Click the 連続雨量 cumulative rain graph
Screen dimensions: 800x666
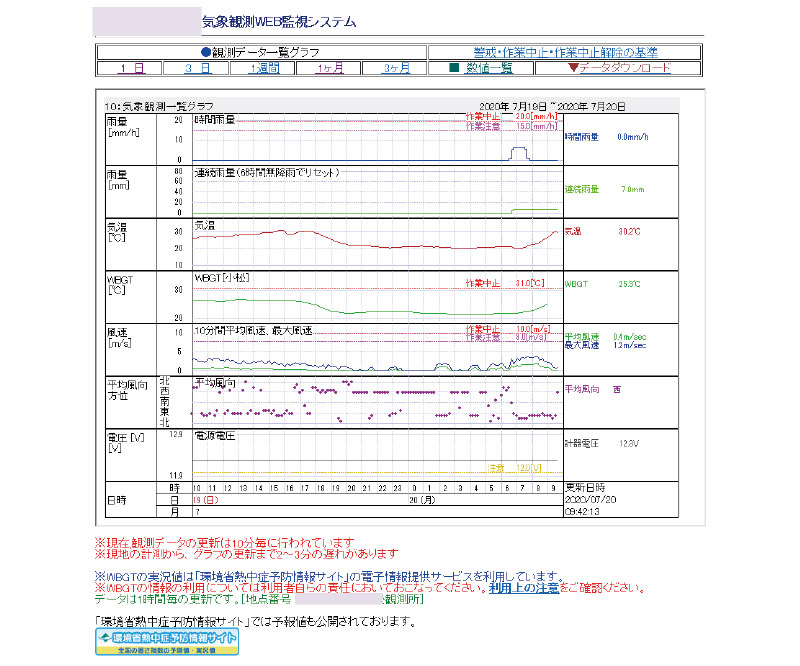375,191
